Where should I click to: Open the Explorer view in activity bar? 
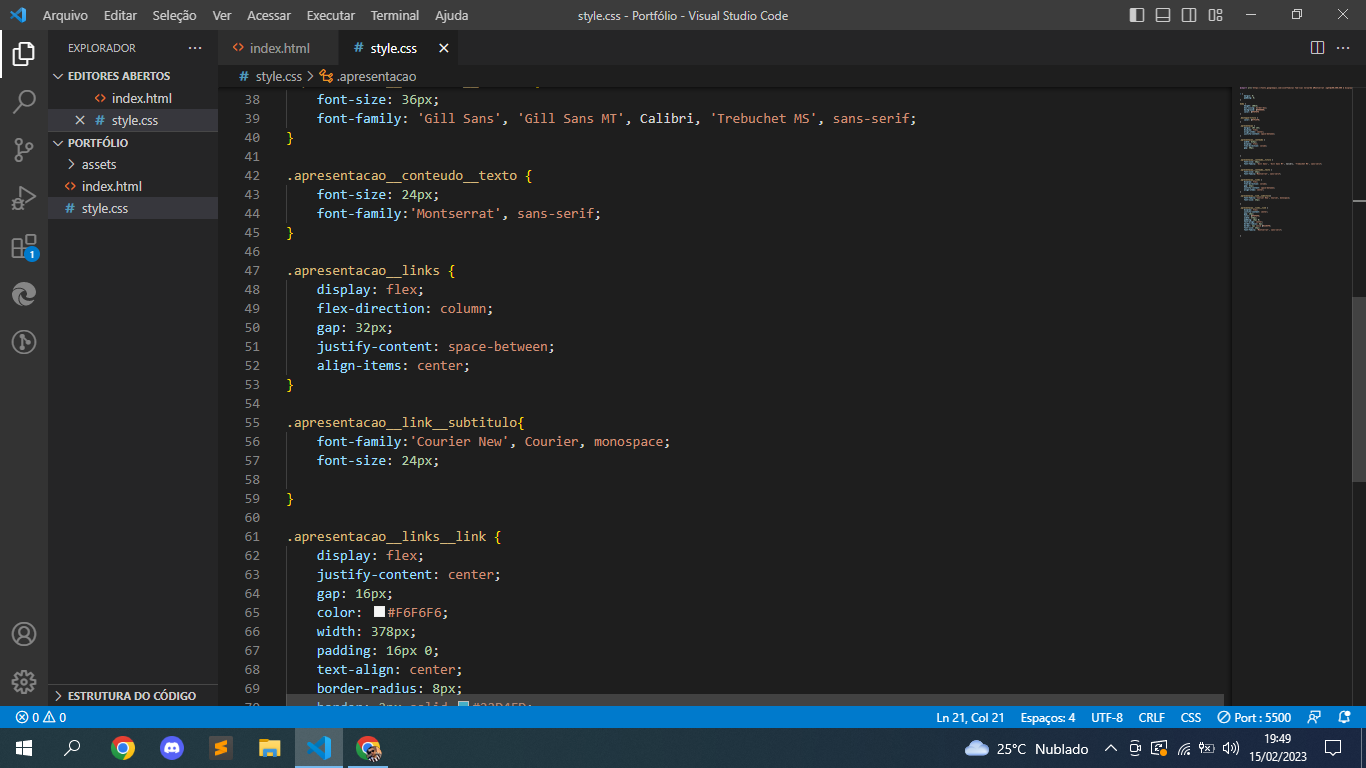(24, 53)
